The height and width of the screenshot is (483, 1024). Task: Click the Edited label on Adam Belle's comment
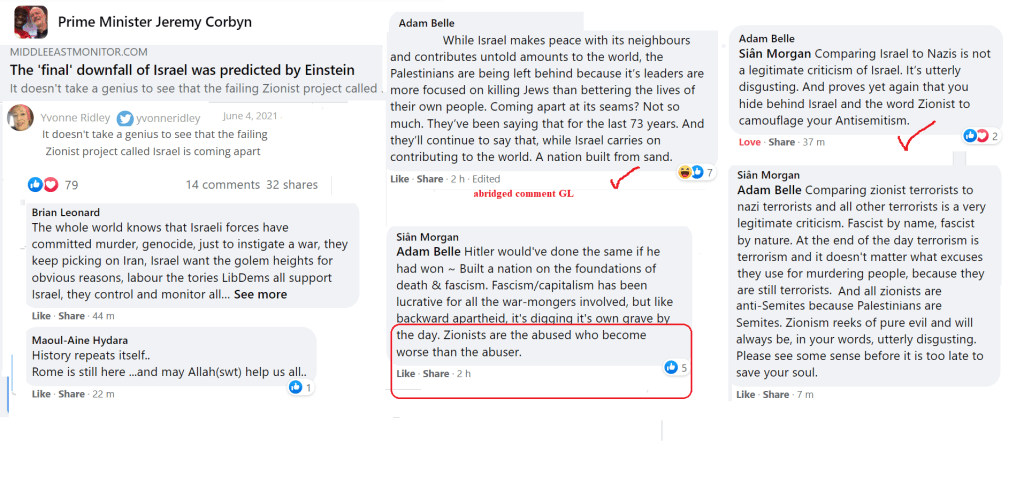click(485, 179)
